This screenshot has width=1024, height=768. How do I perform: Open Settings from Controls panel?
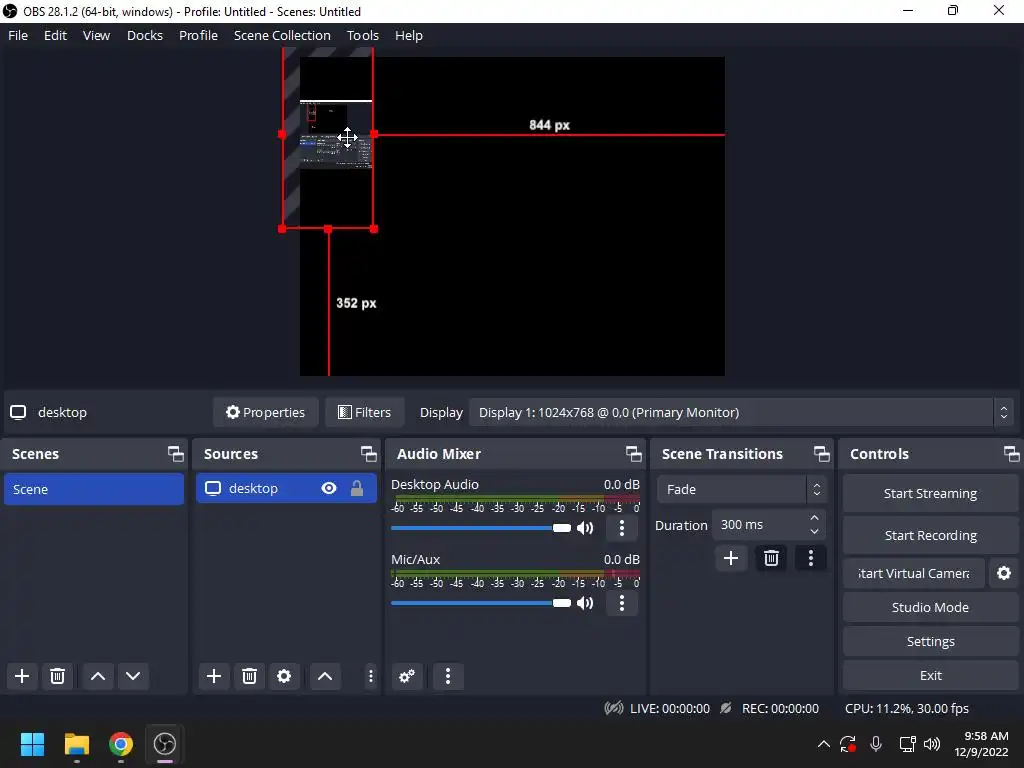(x=930, y=641)
